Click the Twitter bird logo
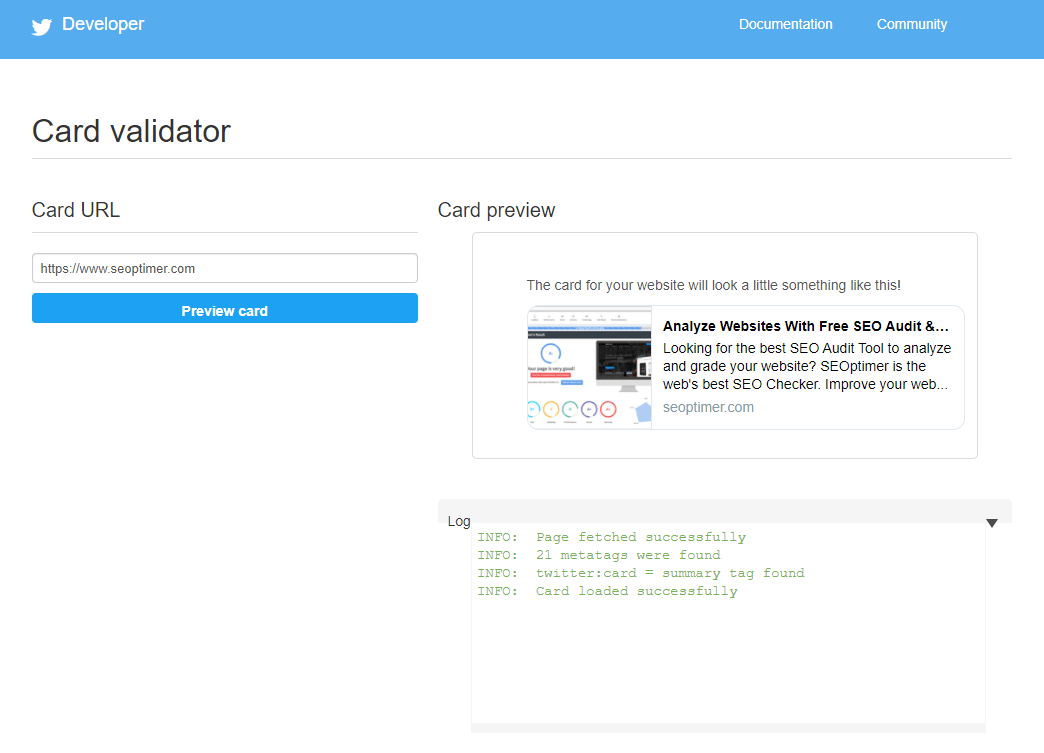The image size is (1044, 753). [41, 27]
